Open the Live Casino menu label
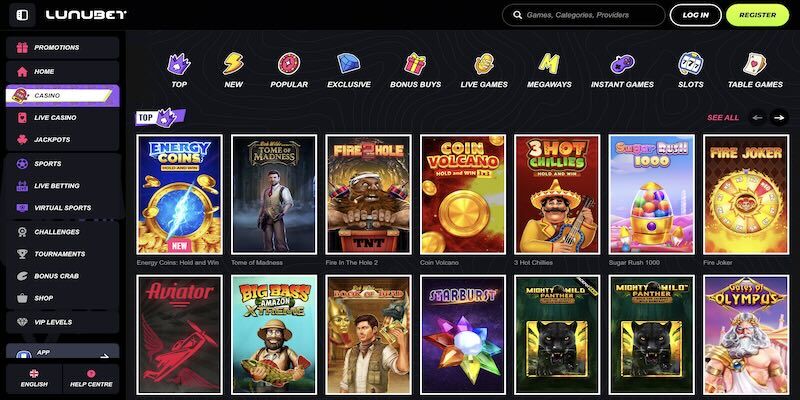This screenshot has height=400, width=800. (x=55, y=118)
